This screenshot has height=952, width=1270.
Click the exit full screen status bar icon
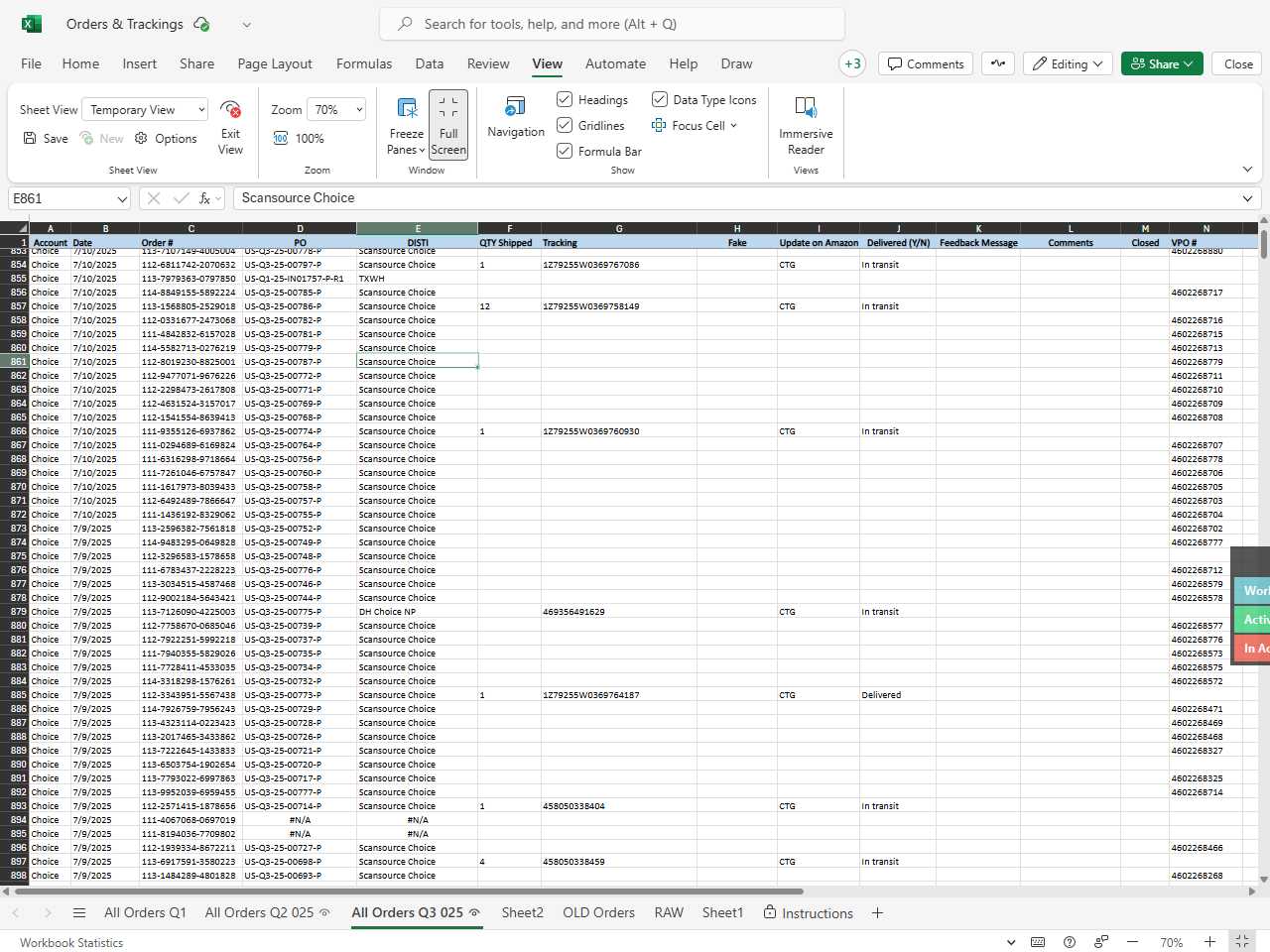pos(1242,942)
